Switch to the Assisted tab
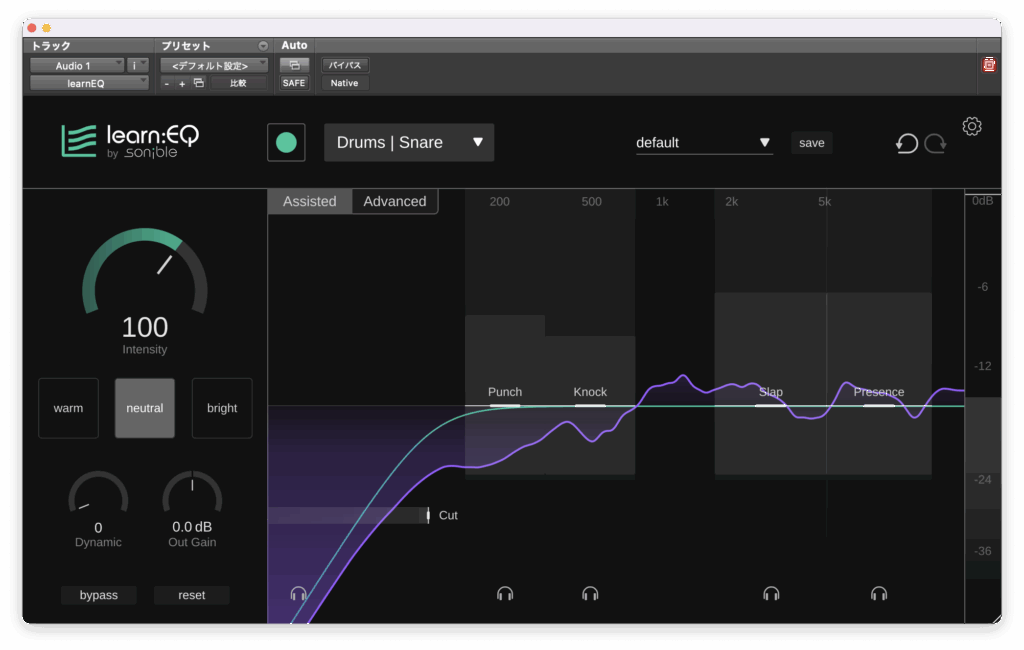The width and height of the screenshot is (1024, 650). coord(310,201)
